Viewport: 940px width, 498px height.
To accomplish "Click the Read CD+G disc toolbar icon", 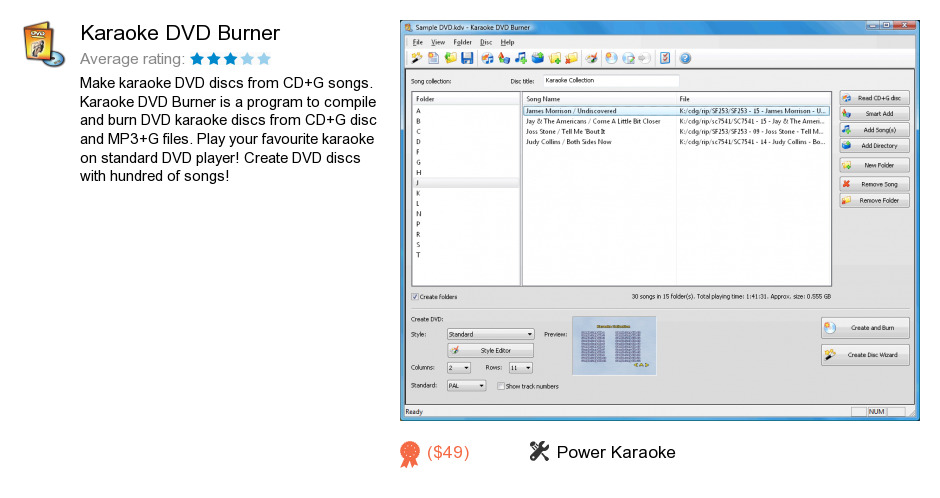I will coord(487,58).
